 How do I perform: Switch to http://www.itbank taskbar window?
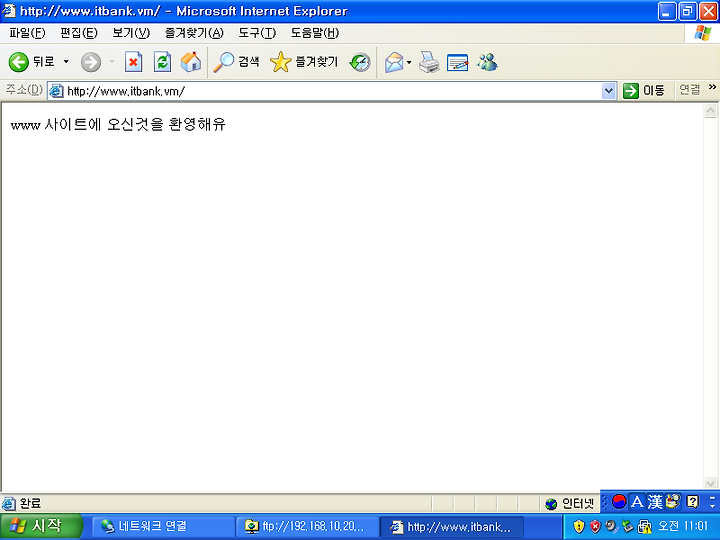452,526
